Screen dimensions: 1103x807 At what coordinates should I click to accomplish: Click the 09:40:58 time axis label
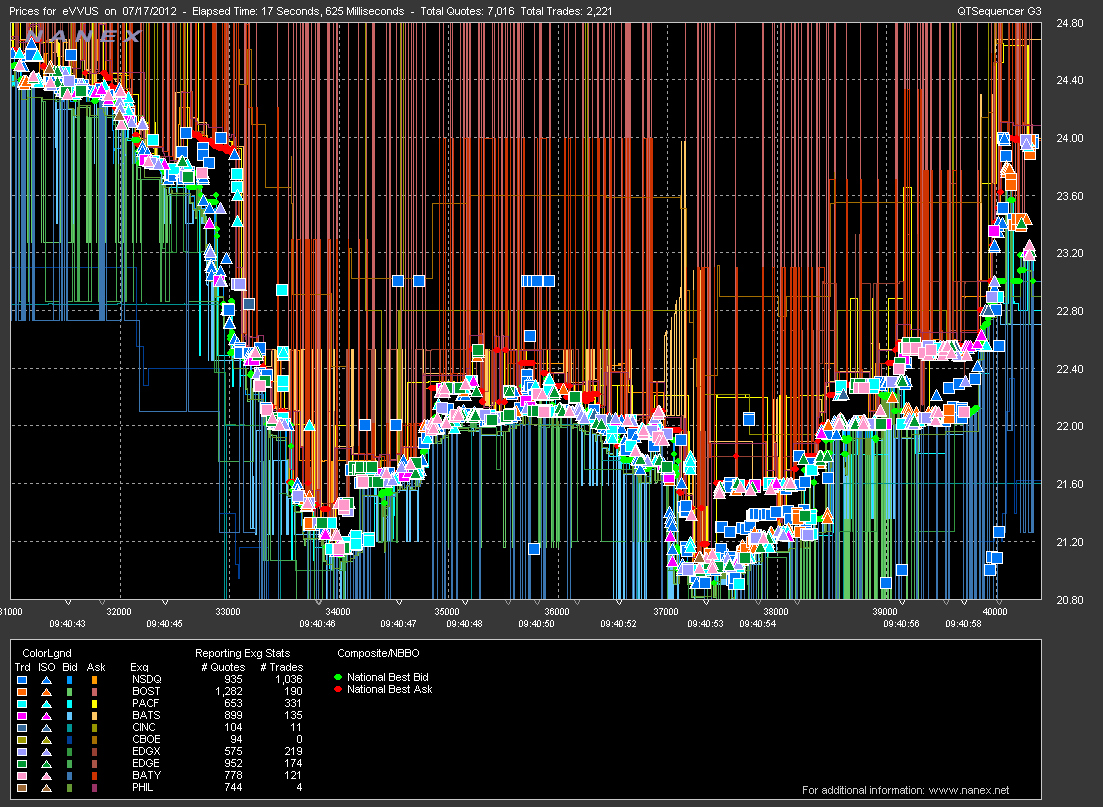963,623
